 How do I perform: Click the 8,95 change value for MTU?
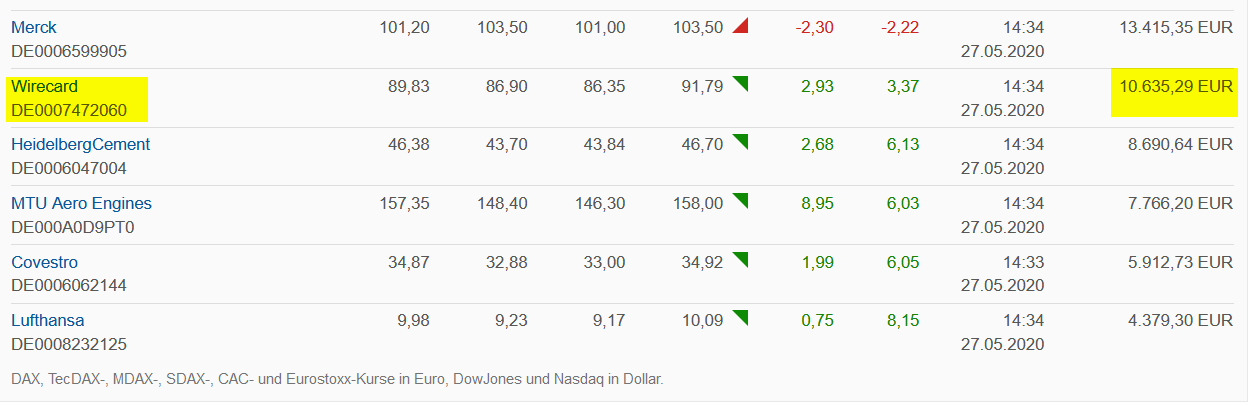[817, 204]
